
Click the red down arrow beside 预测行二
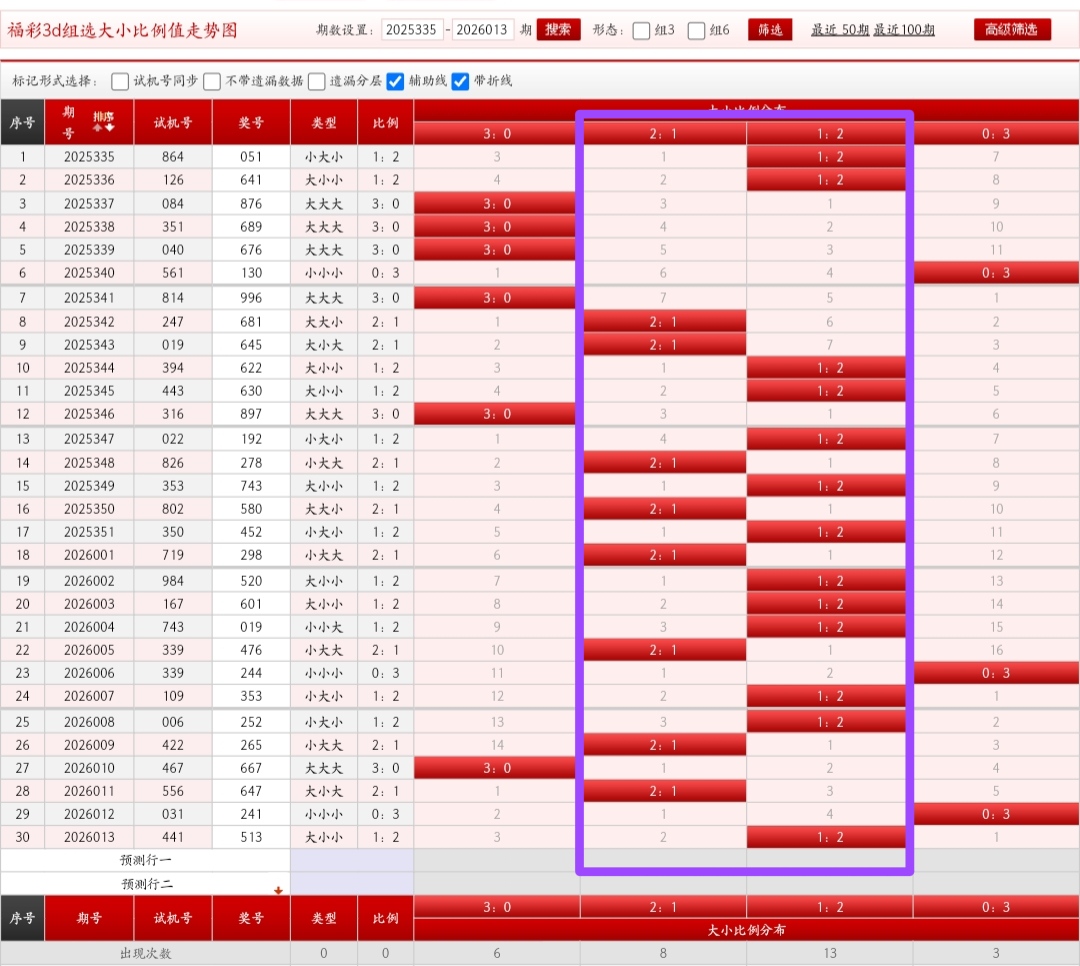click(279, 889)
